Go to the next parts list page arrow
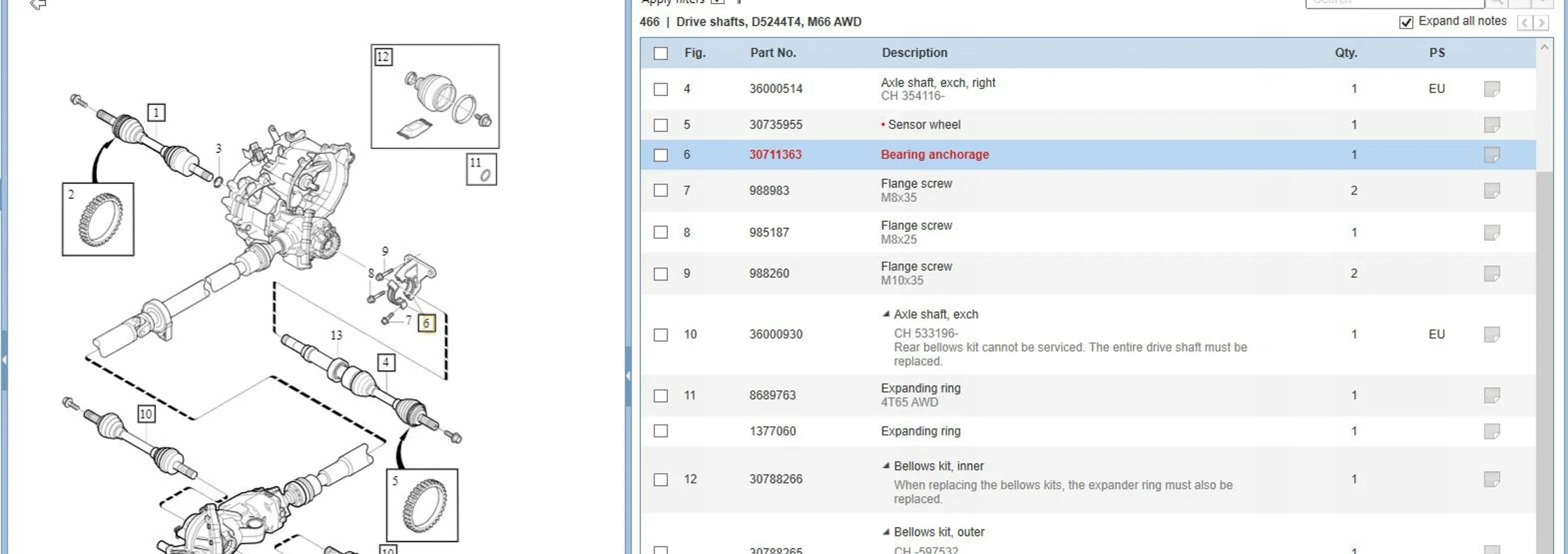The image size is (1568, 554). 1540,23
